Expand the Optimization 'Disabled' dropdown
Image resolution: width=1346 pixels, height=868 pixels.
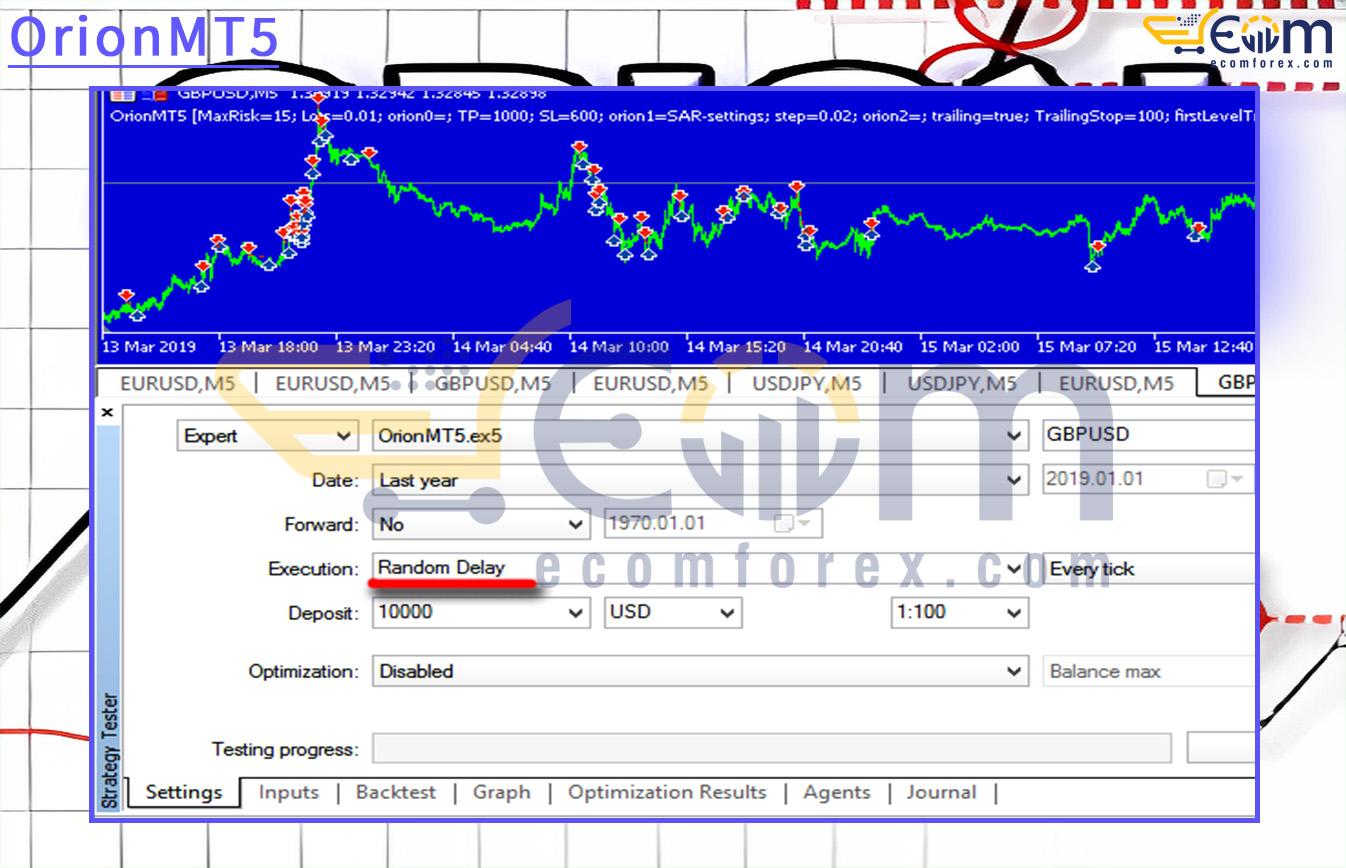700,671
